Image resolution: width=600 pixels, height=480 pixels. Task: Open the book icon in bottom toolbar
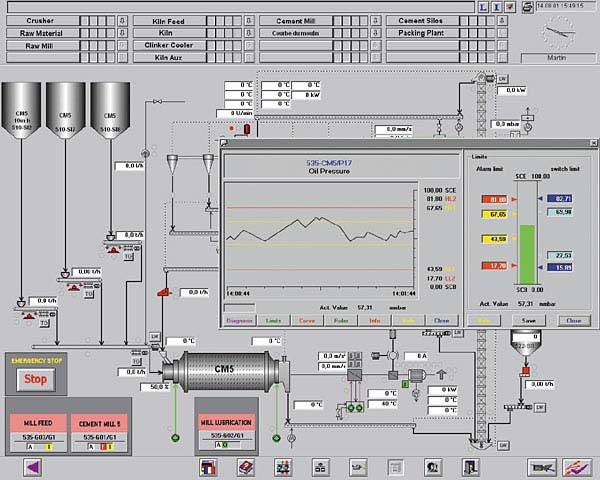pyautogui.click(x=245, y=466)
